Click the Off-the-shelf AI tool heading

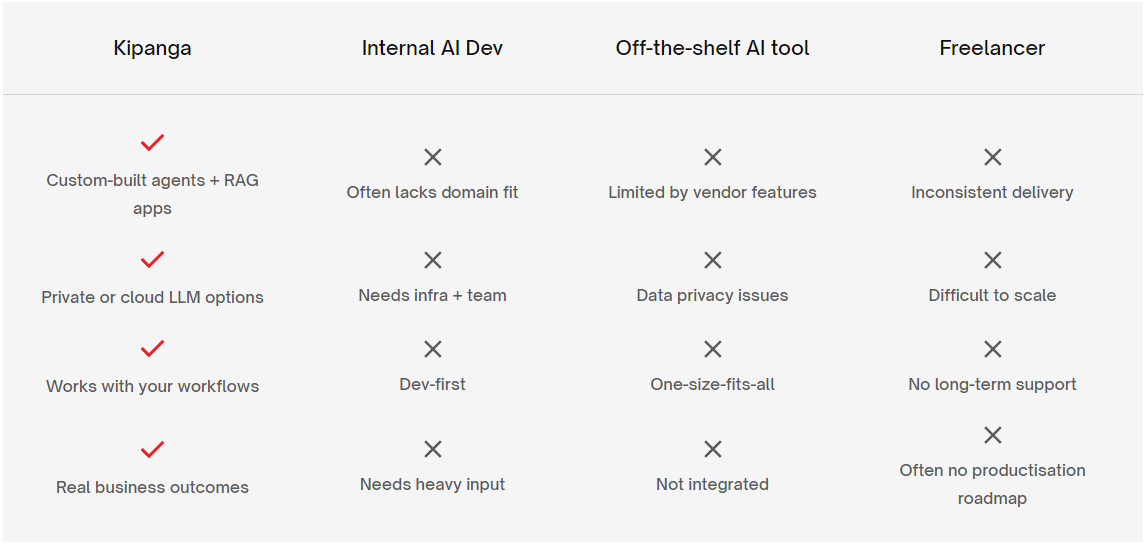(x=712, y=48)
